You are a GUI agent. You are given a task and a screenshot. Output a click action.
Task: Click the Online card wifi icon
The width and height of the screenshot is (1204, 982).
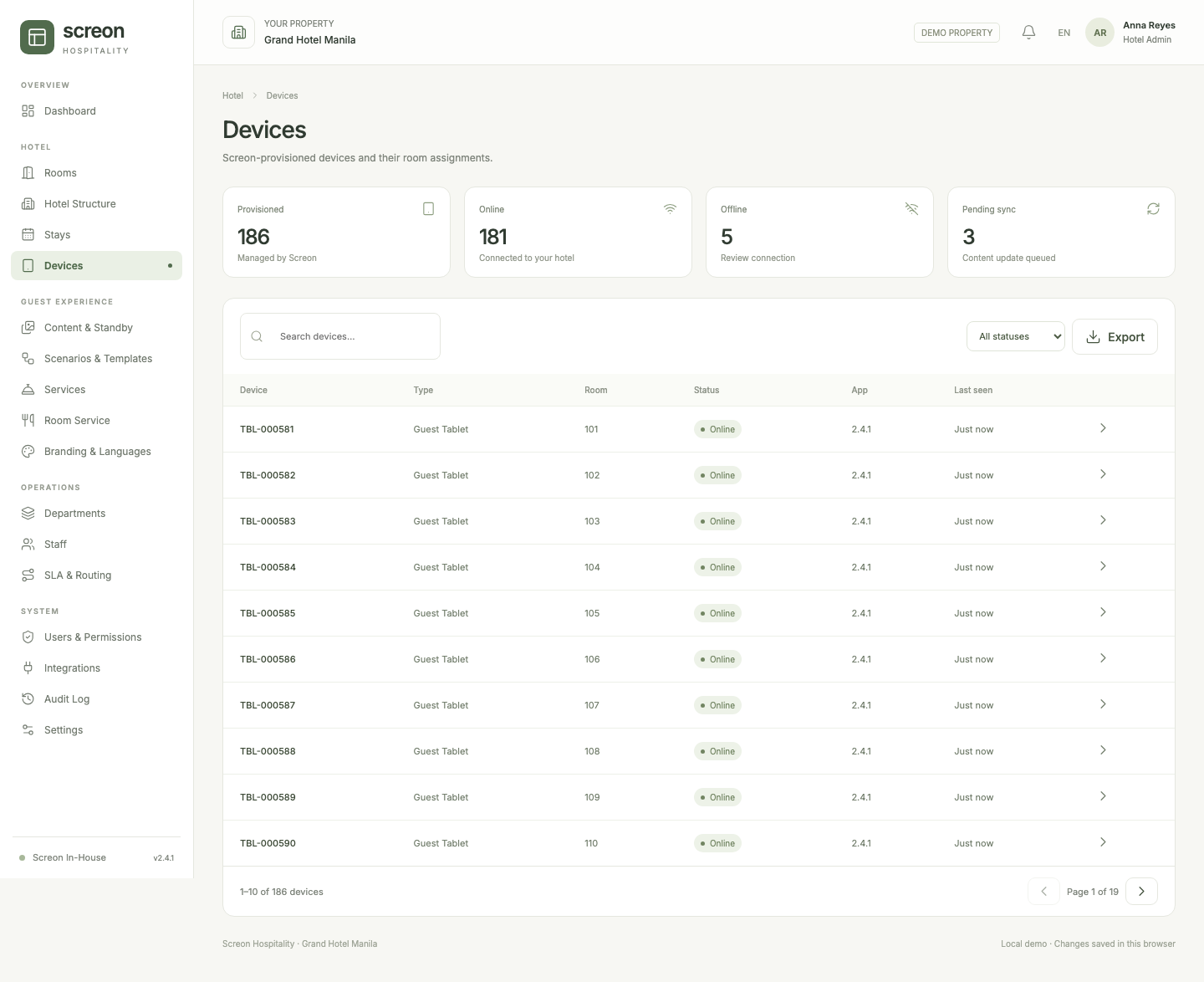(x=670, y=209)
